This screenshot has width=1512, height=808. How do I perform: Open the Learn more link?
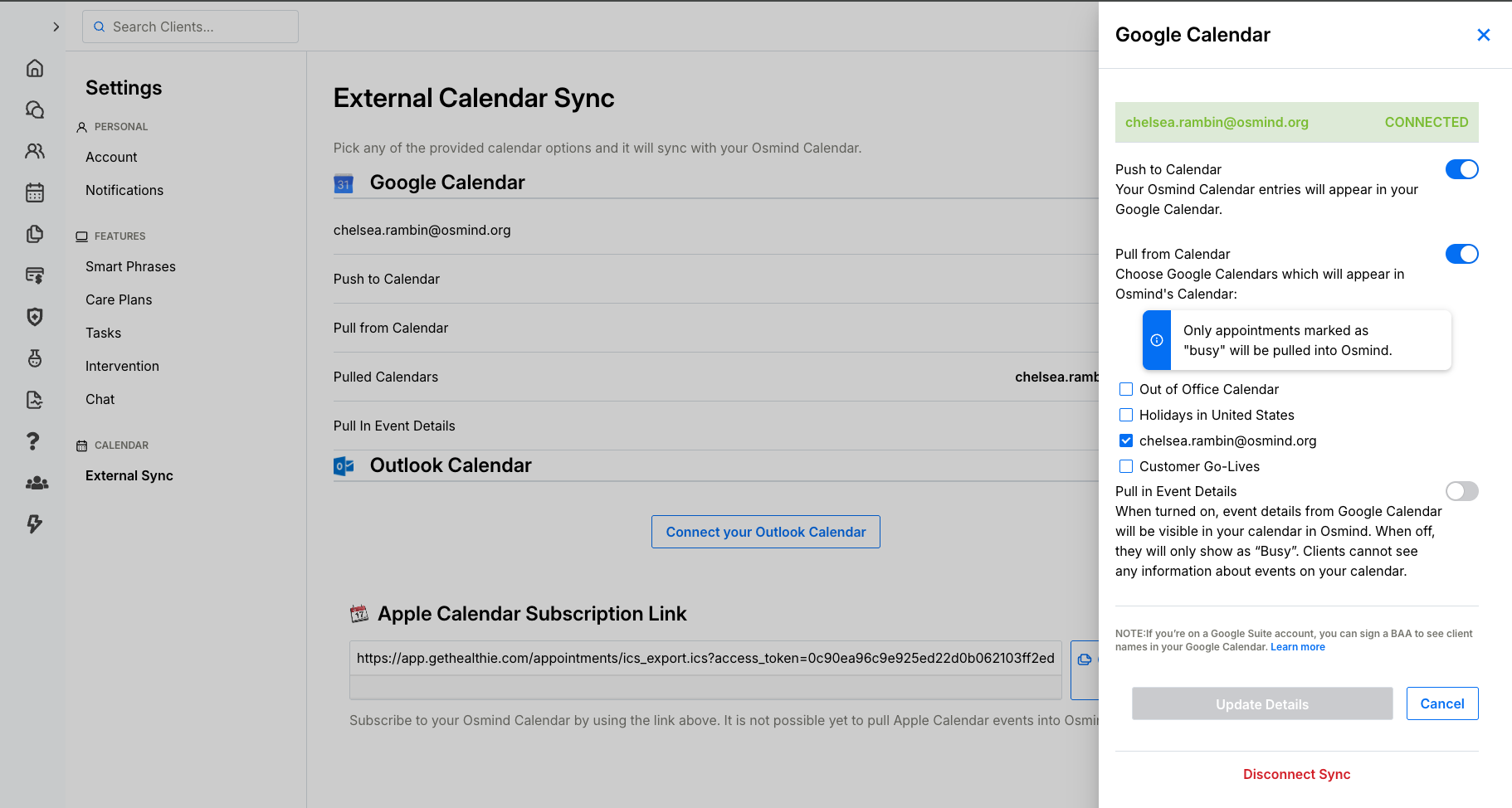pos(1298,647)
